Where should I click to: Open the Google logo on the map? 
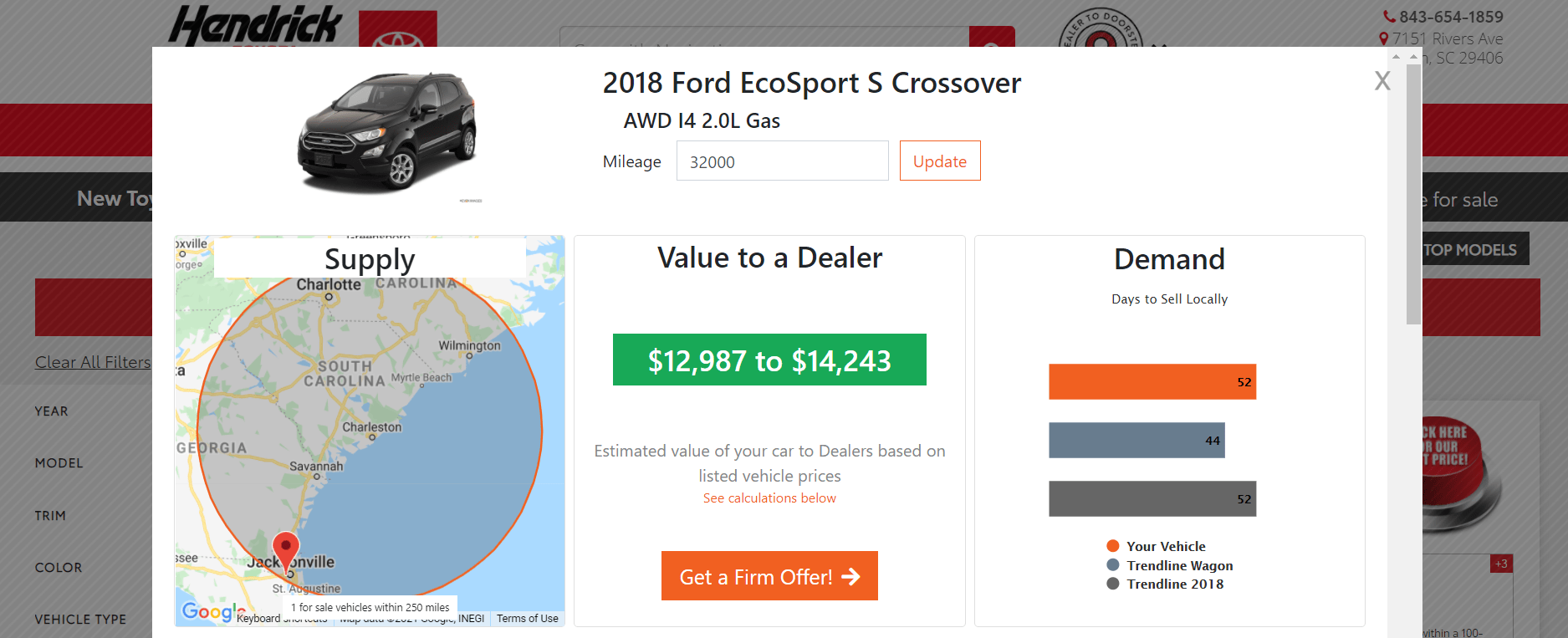pyautogui.click(x=208, y=611)
